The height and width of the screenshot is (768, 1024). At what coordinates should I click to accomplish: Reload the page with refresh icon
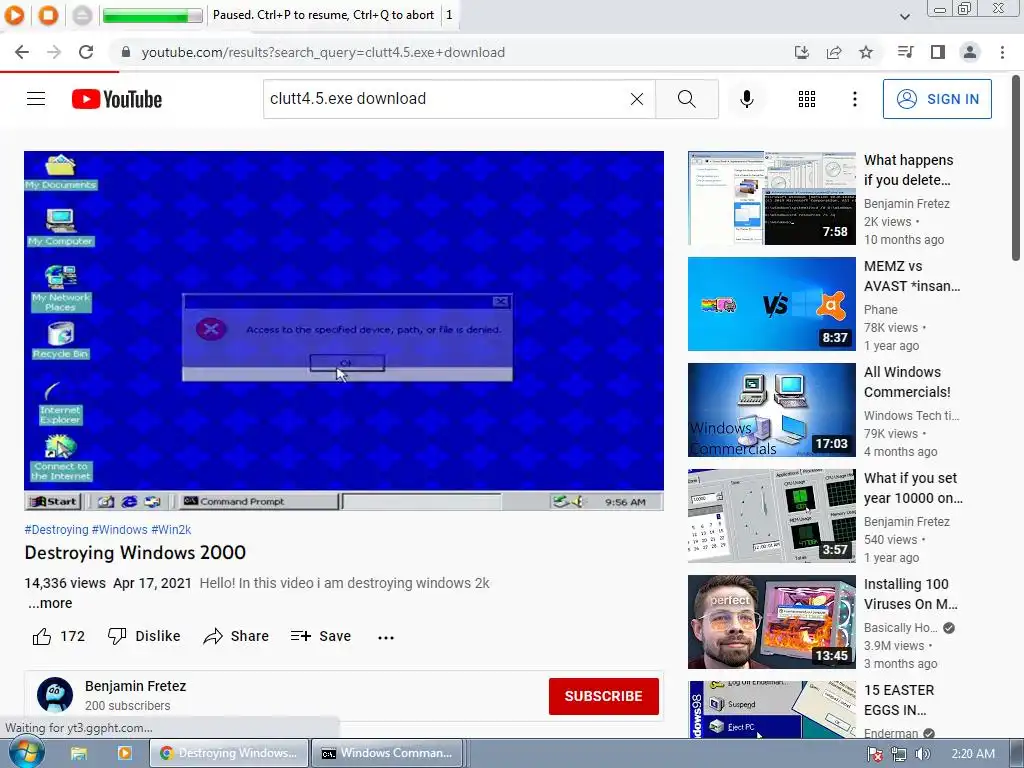tap(86, 52)
